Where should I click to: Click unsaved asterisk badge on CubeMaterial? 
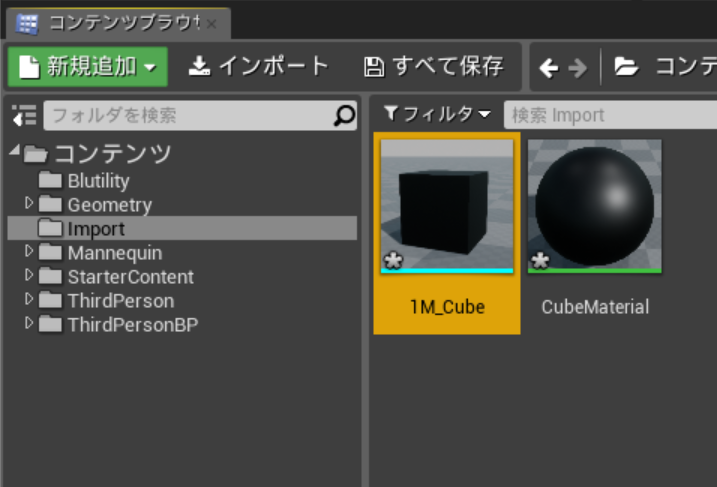[540, 261]
